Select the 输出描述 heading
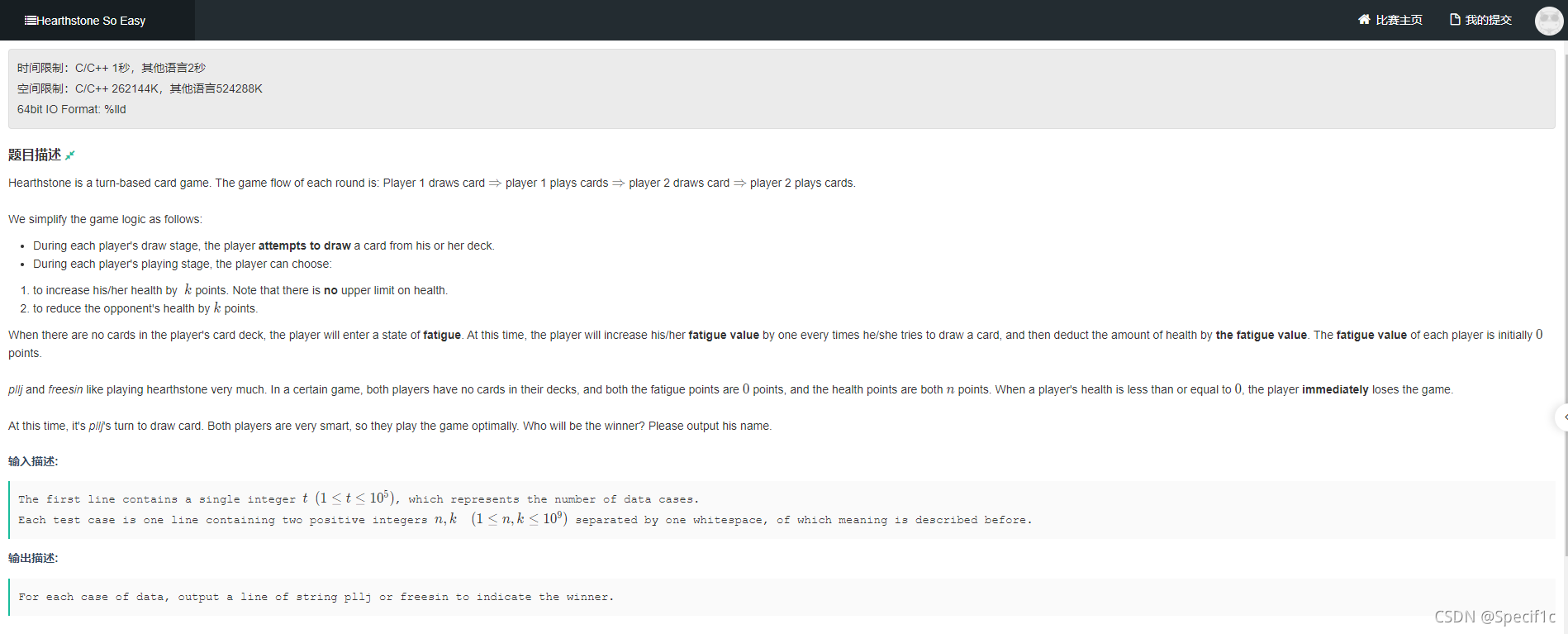 pos(33,558)
